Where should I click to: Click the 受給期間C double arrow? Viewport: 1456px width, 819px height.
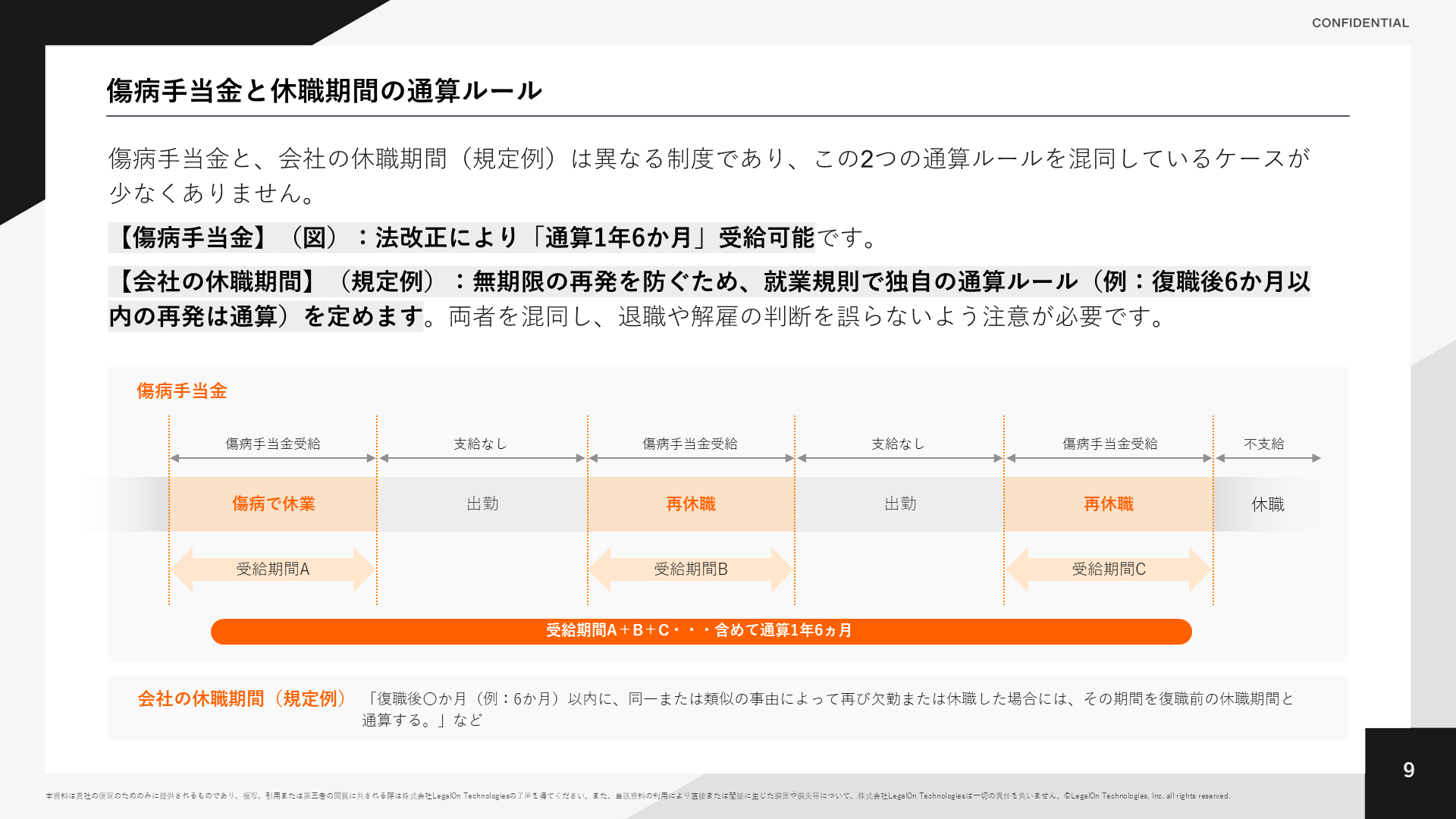click(x=1108, y=570)
